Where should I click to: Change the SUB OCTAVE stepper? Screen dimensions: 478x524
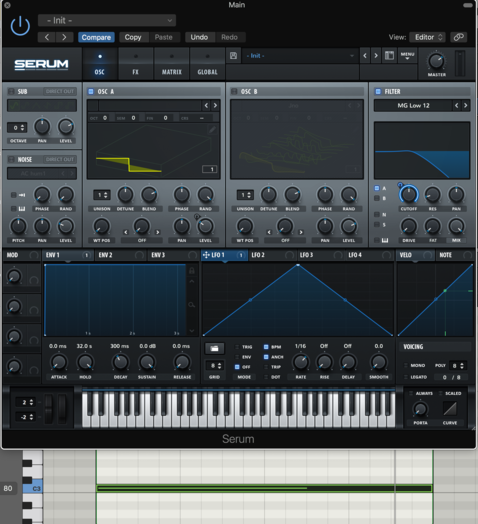tap(17, 127)
